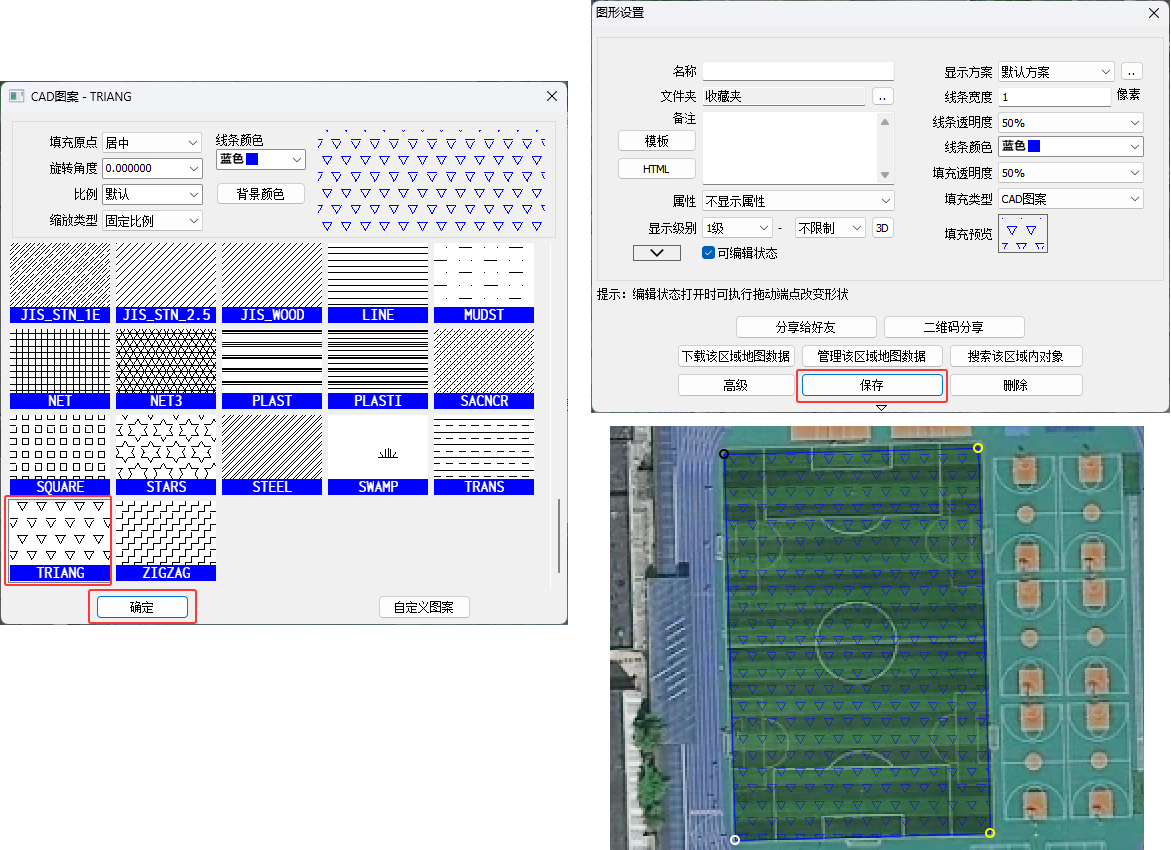The width and height of the screenshot is (1171, 850).
Task: Click 分享给好友 button
Action: (806, 327)
